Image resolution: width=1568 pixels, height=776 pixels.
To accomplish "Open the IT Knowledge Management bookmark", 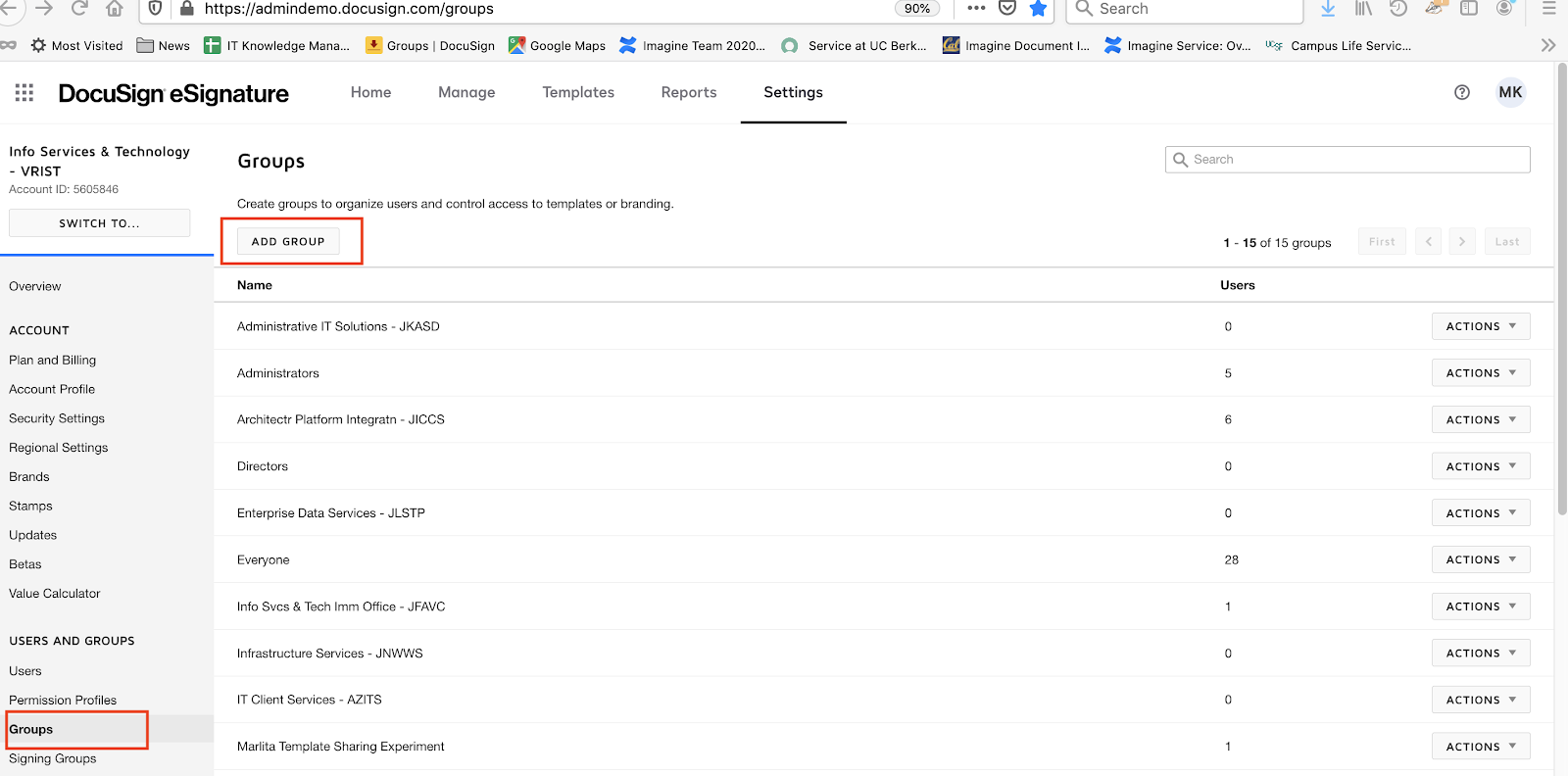I will [276, 45].
